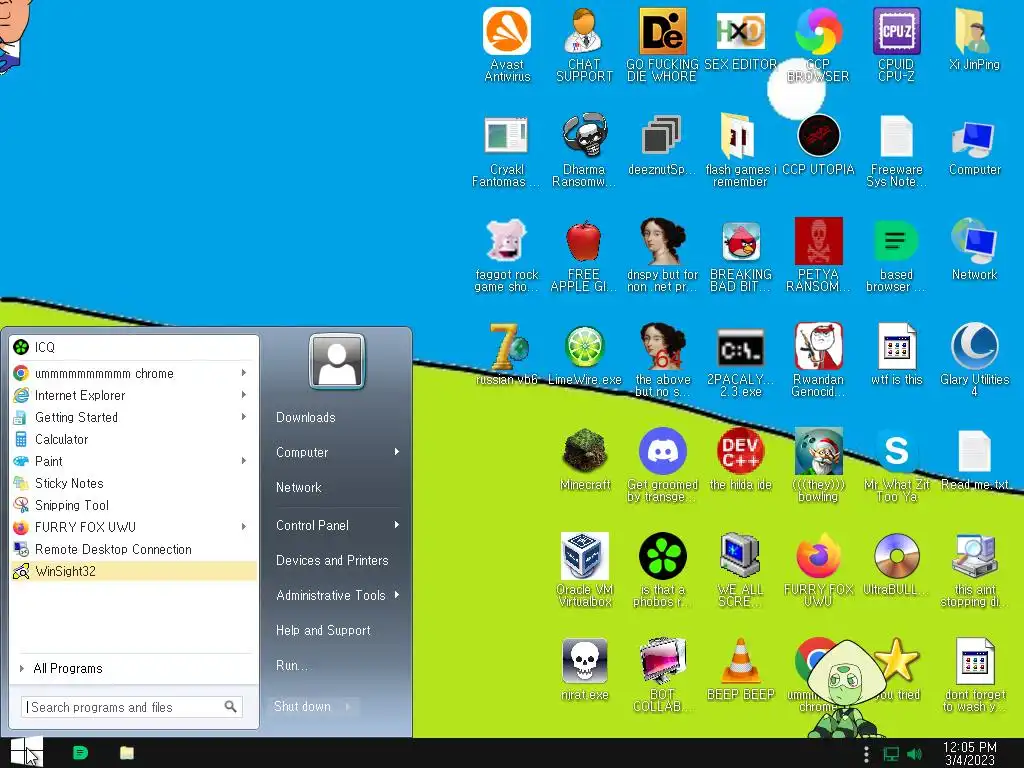Expand the Administrative Tools submenu arrow

[x=396, y=595]
